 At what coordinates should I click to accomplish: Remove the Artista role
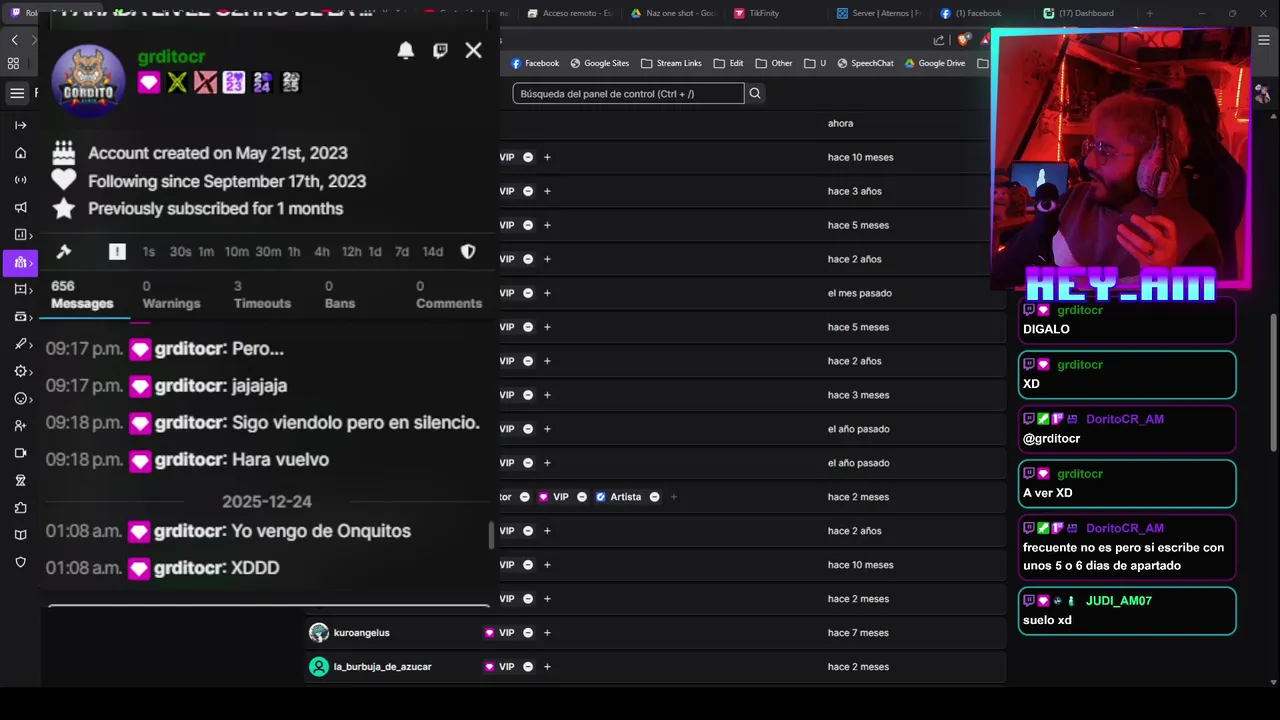click(x=655, y=497)
